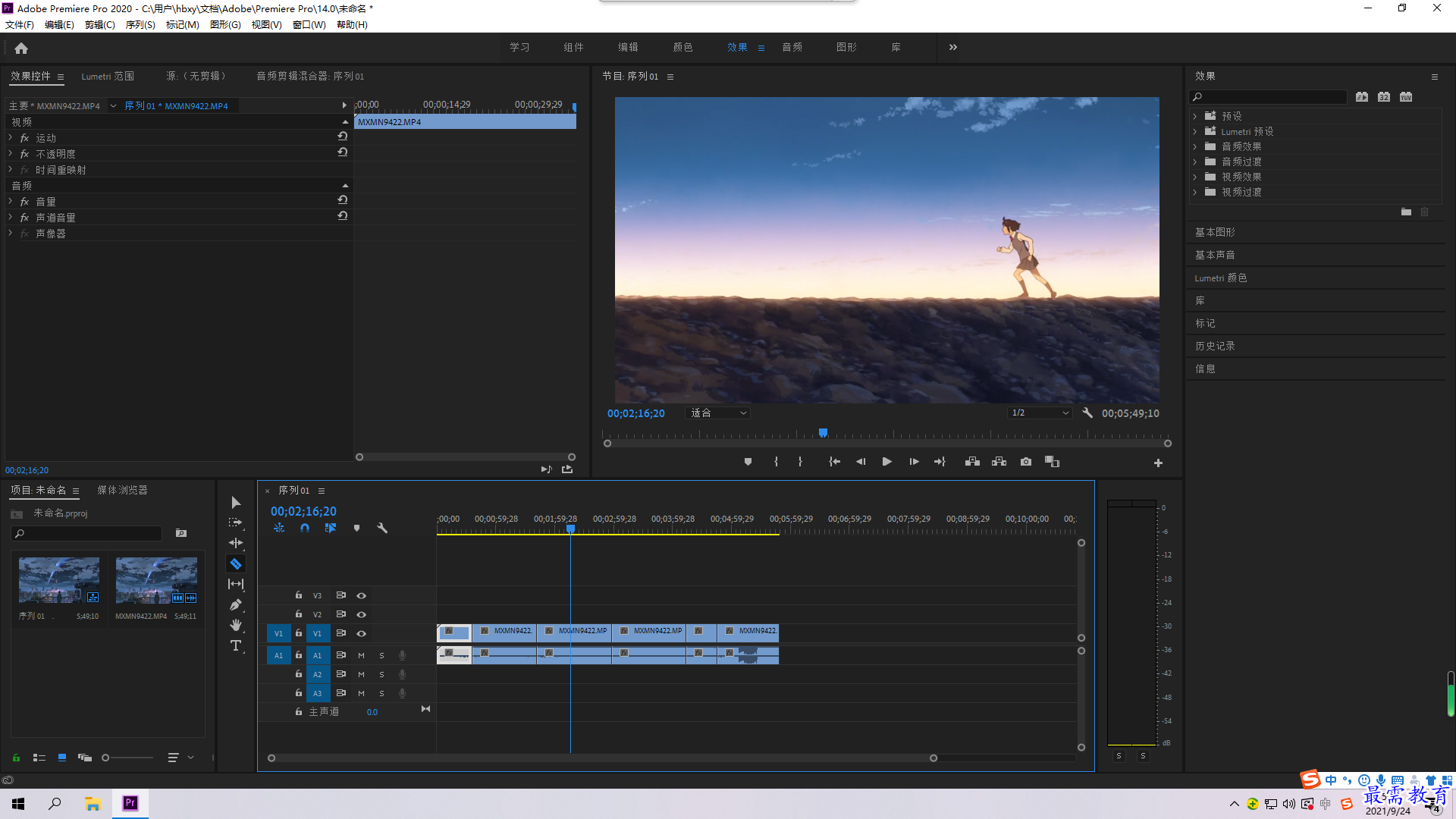Expand Video Effects folder
The width and height of the screenshot is (1456, 819).
tap(1194, 177)
